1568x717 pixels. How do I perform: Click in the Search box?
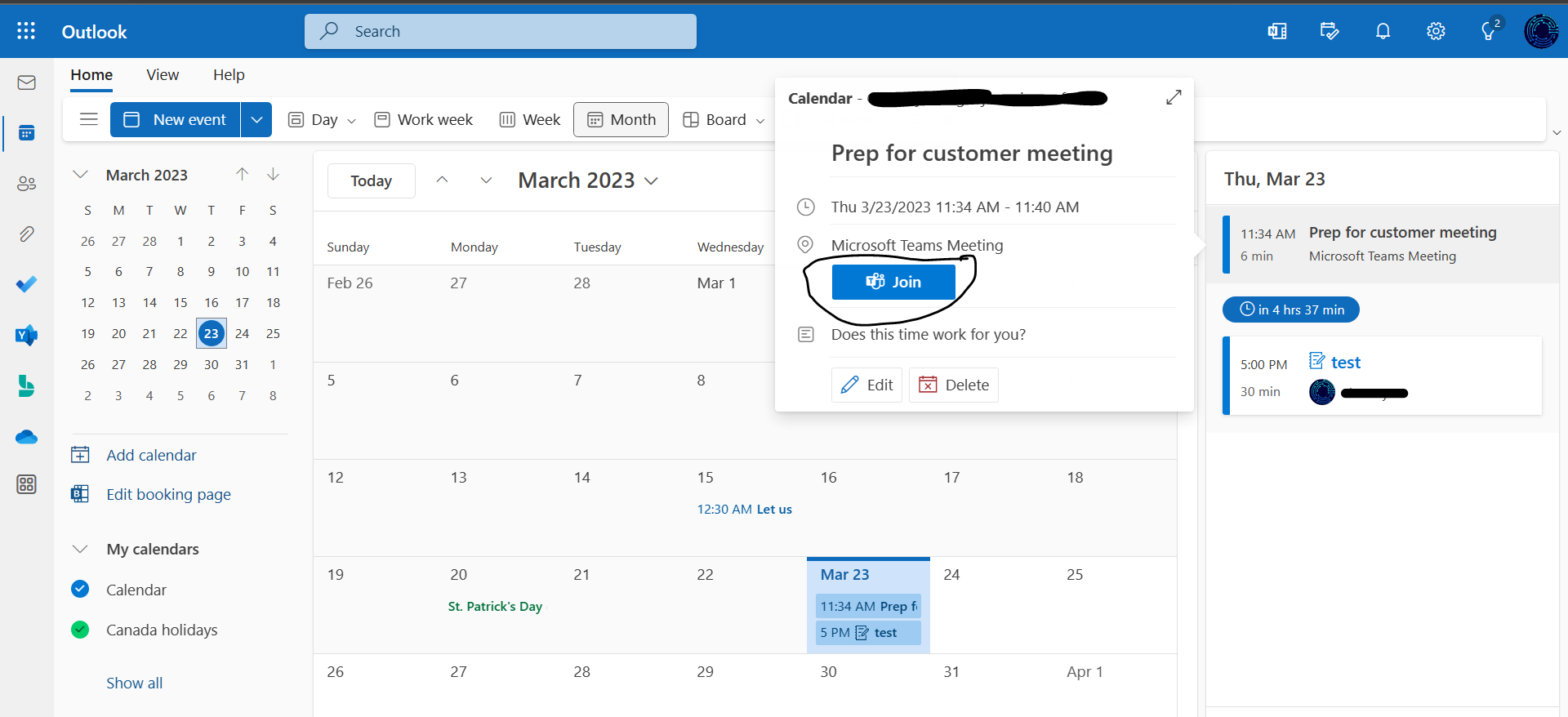(x=501, y=31)
